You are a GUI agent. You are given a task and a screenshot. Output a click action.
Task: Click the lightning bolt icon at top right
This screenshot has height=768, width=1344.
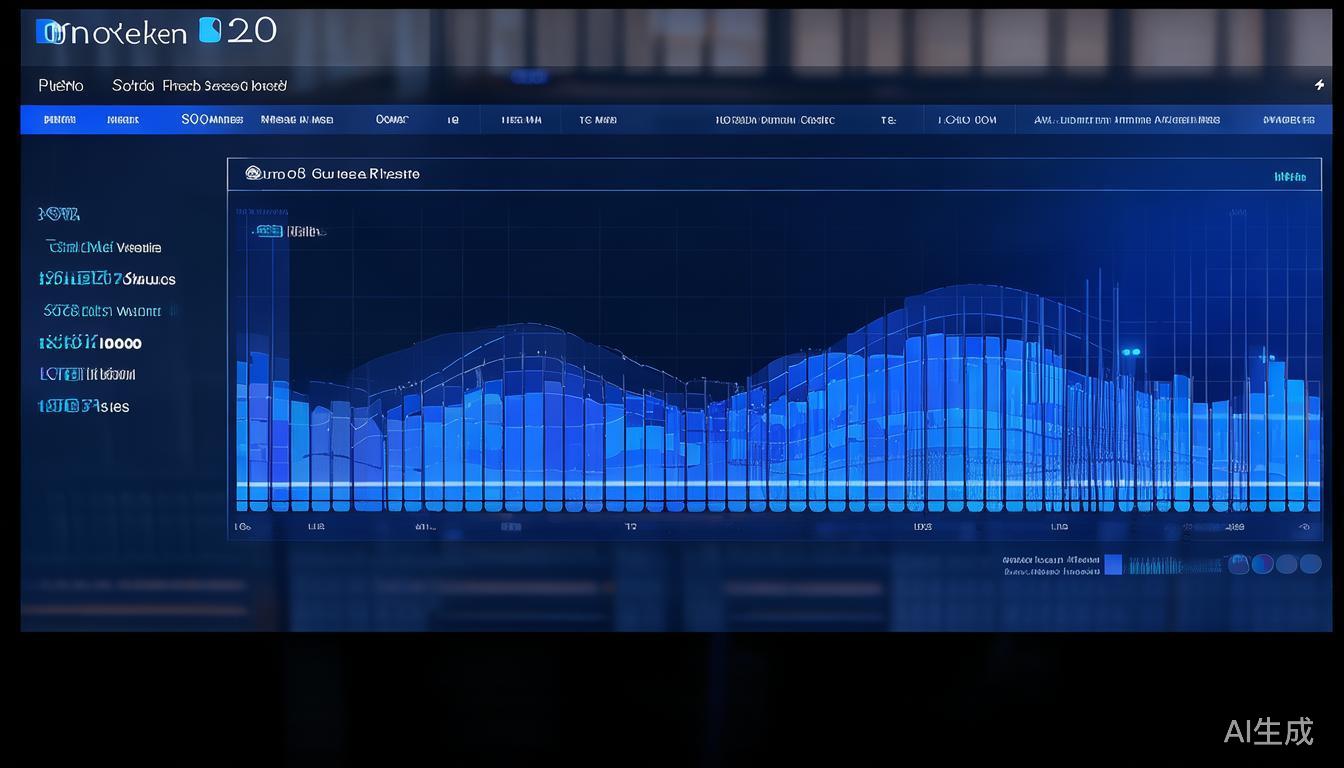pyautogui.click(x=1319, y=85)
